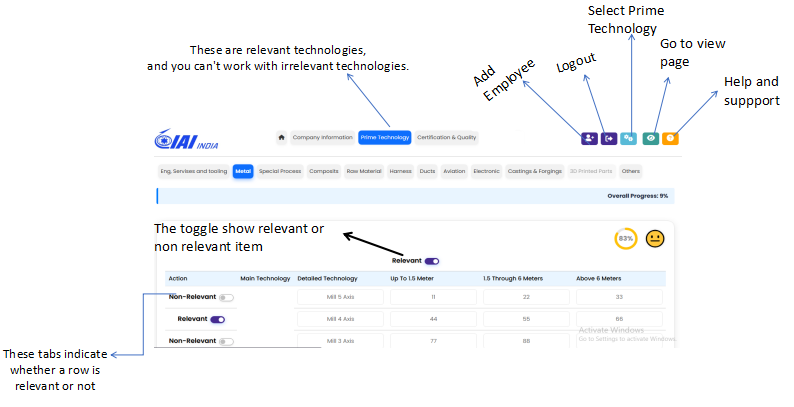Click the field showing value 44
The image size is (794, 407).
[433, 319]
